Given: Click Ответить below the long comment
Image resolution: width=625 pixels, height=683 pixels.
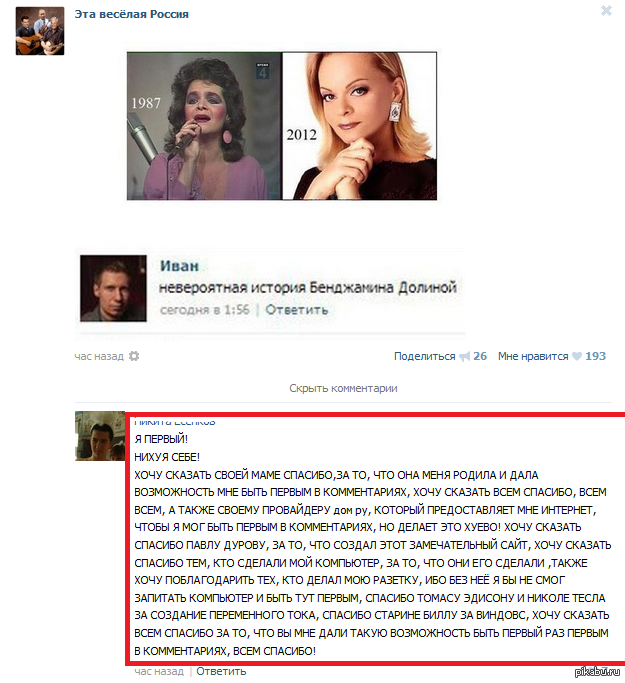Looking at the screenshot, I should tap(221, 671).
